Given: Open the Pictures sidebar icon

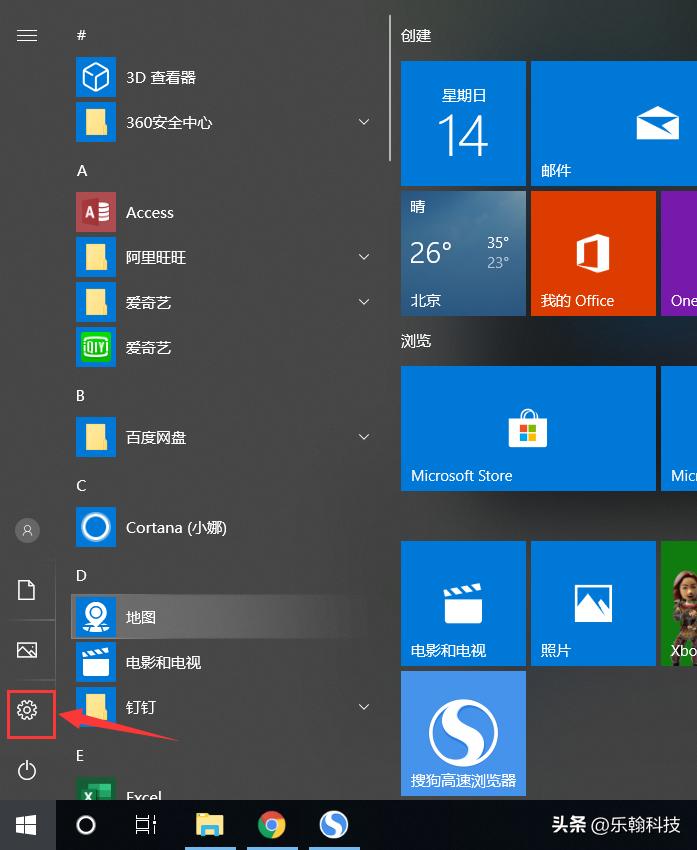Looking at the screenshot, I should [x=27, y=649].
